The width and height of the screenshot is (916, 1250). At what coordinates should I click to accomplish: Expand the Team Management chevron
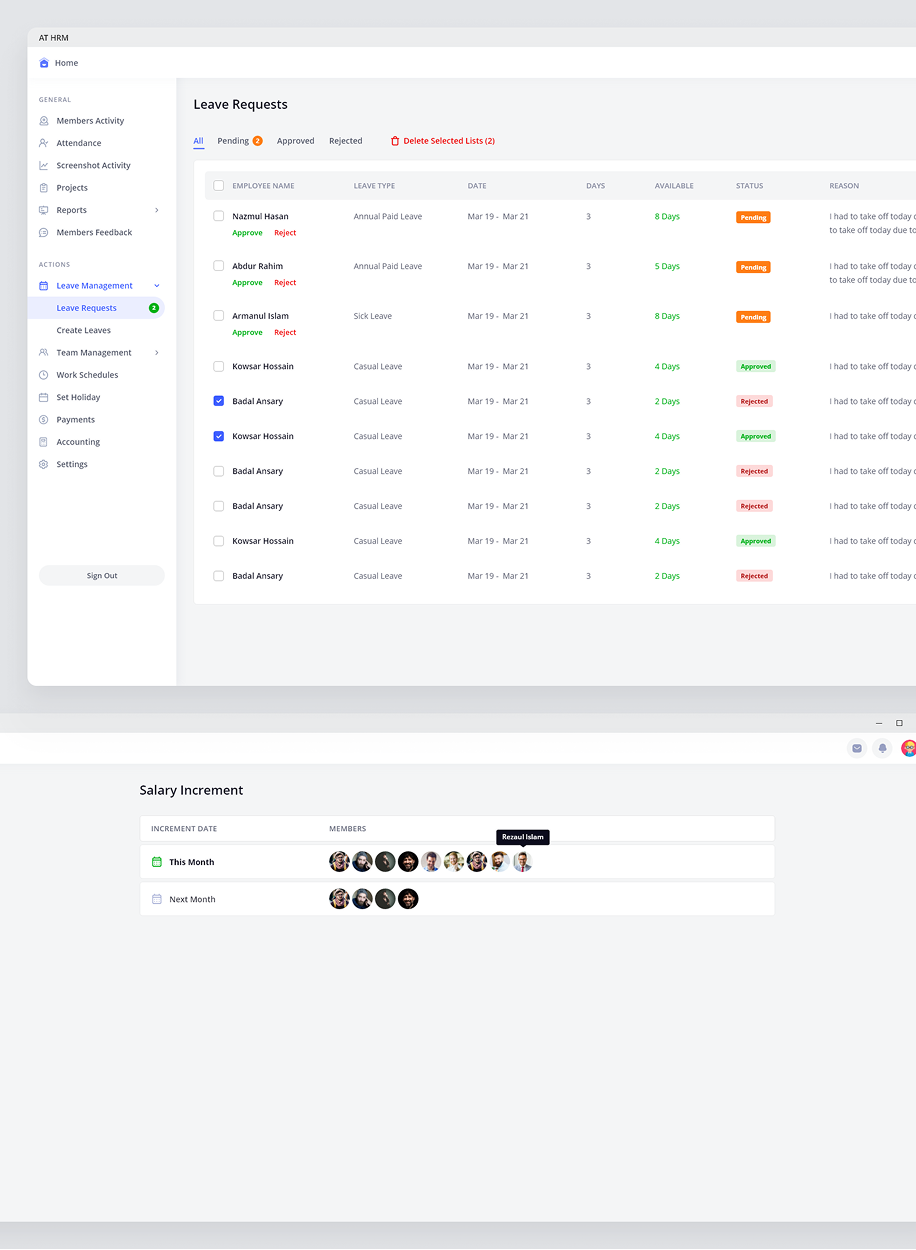tap(157, 353)
